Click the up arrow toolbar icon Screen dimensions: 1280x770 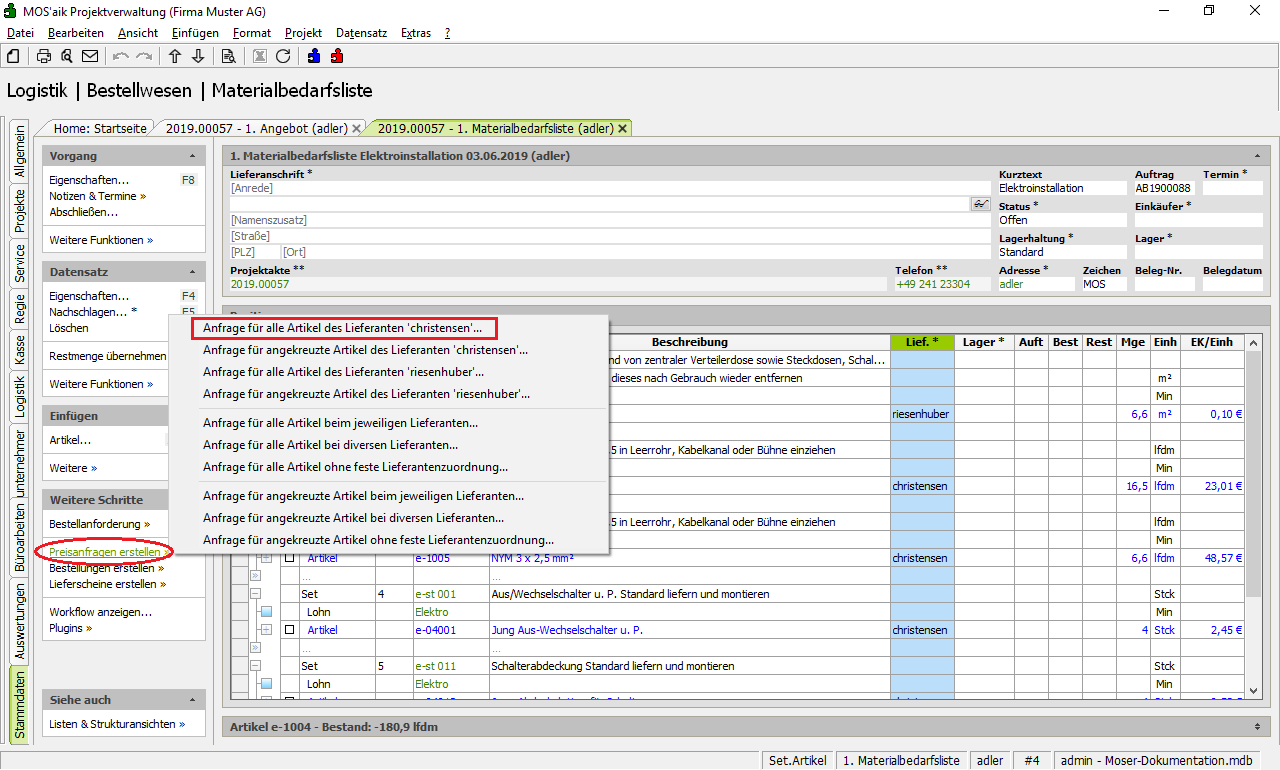tap(174, 56)
